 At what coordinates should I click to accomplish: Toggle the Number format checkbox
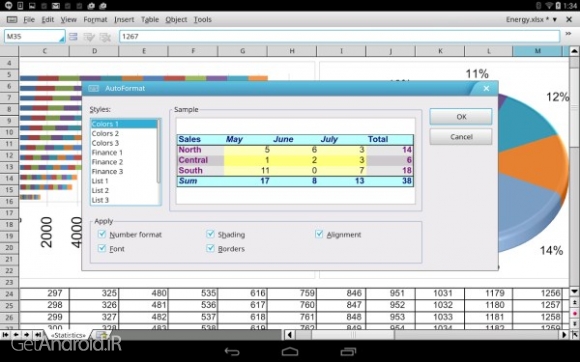(x=102, y=234)
